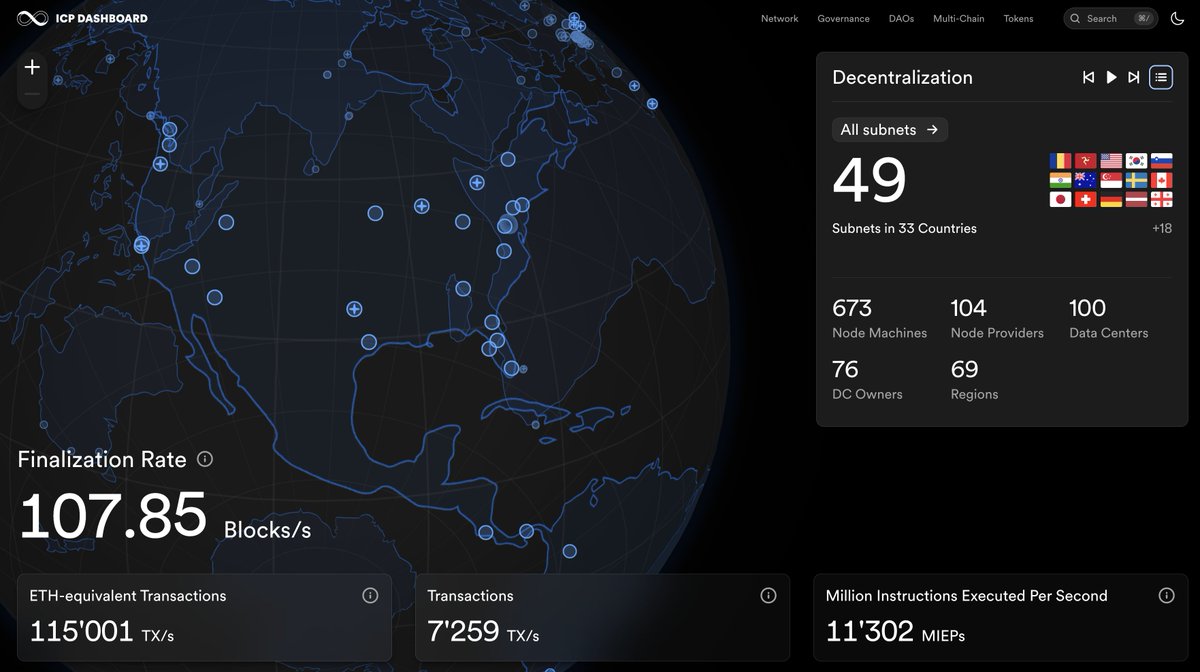This screenshot has height=672, width=1200.
Task: Open 100 Data Centers stat
Action: (x=1108, y=319)
